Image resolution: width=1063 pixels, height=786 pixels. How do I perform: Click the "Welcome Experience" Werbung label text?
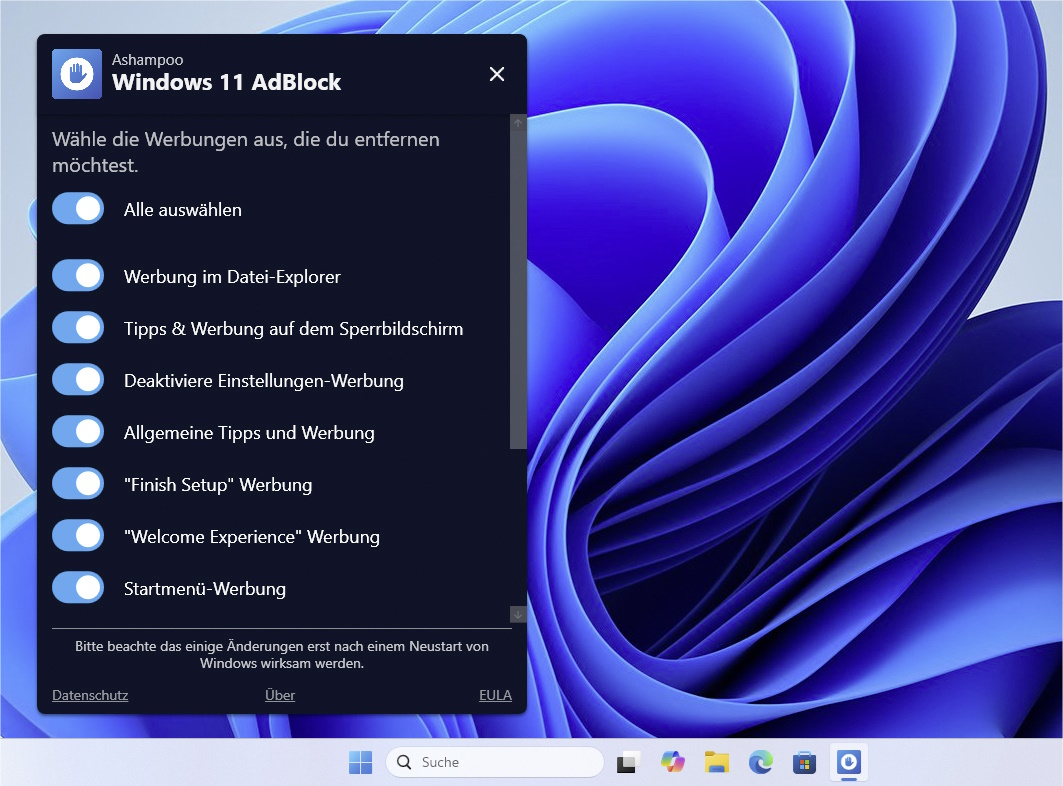pos(252,536)
